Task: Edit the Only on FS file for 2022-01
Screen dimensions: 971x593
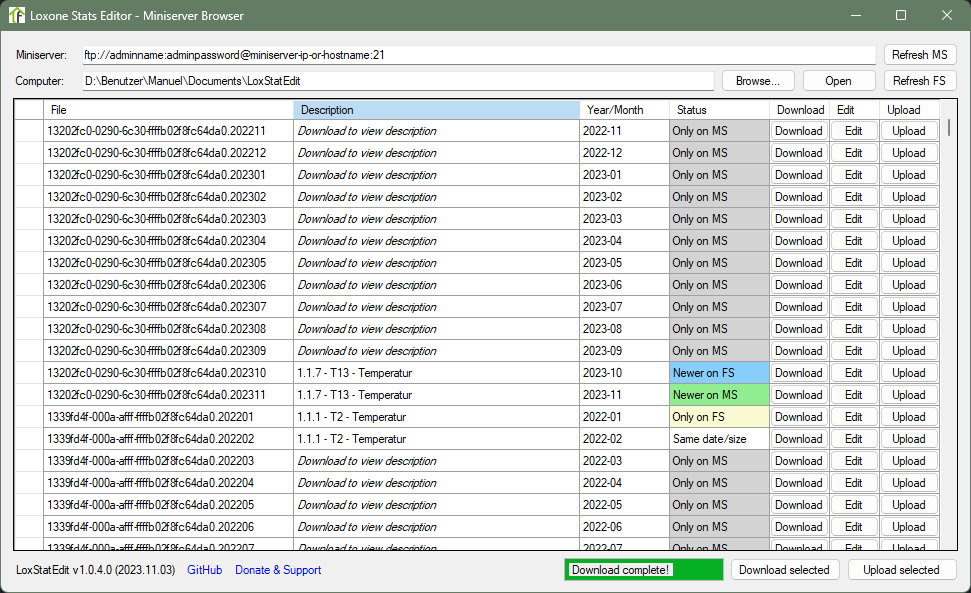Action: (x=854, y=417)
